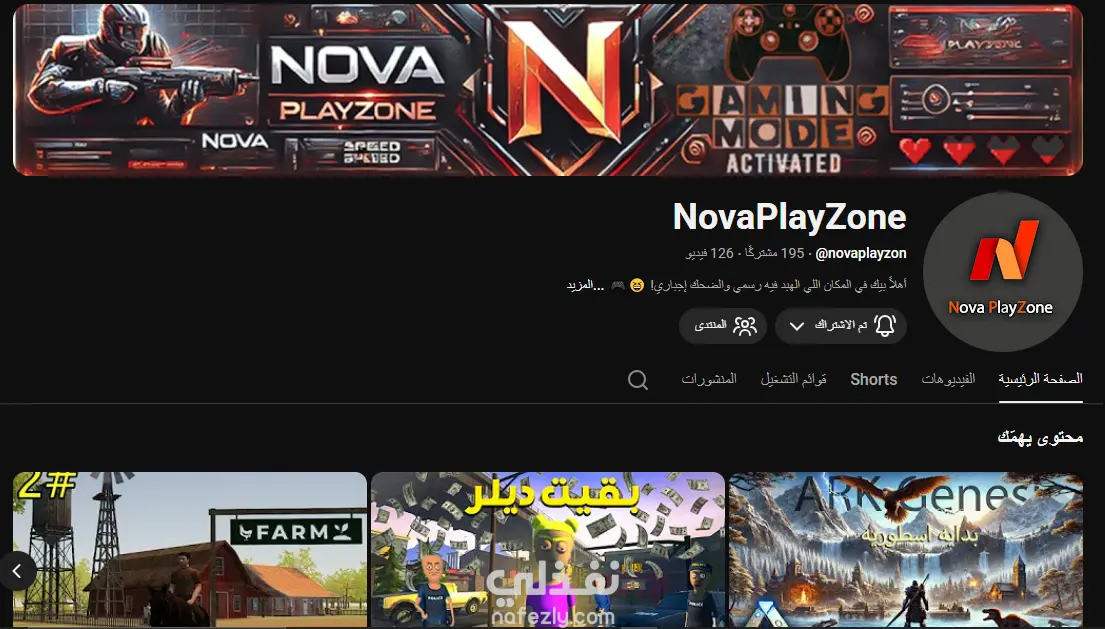Image resolution: width=1105 pixels, height=629 pixels.
Task: Click the notification bell icon
Action: (x=884, y=325)
